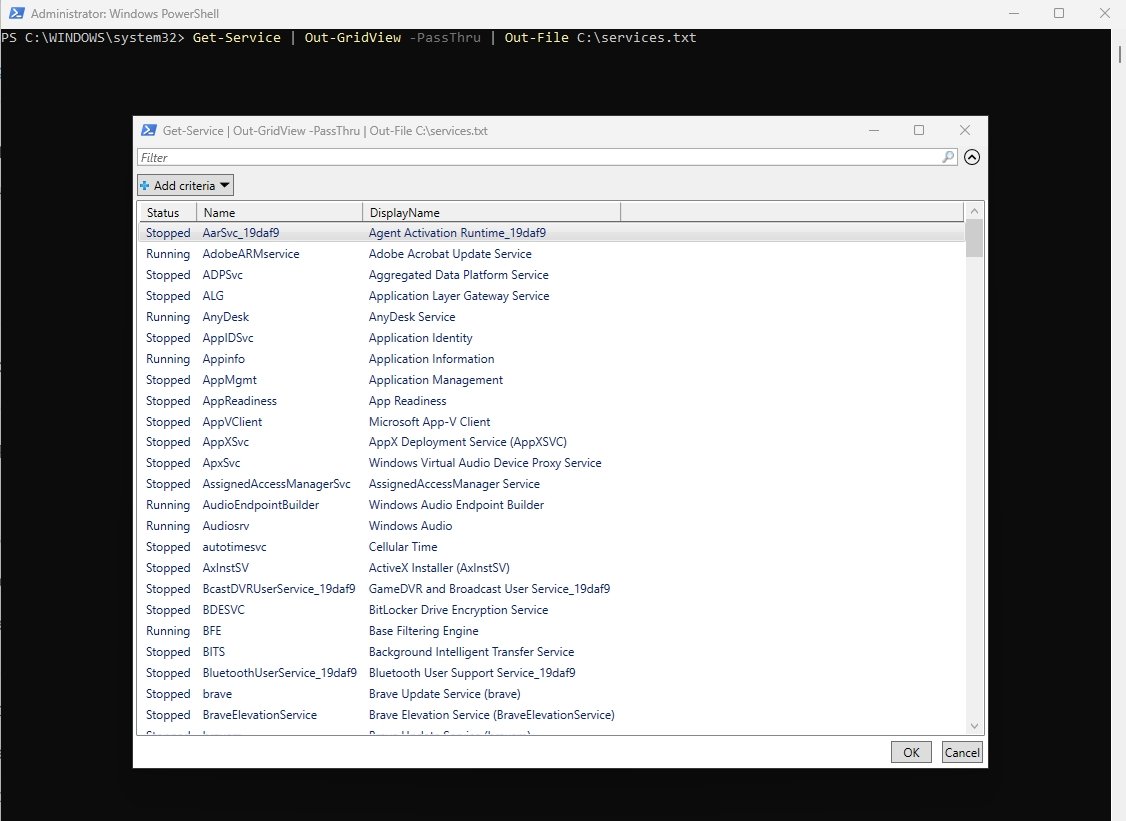Select the AppMgmt service row

tap(551, 379)
